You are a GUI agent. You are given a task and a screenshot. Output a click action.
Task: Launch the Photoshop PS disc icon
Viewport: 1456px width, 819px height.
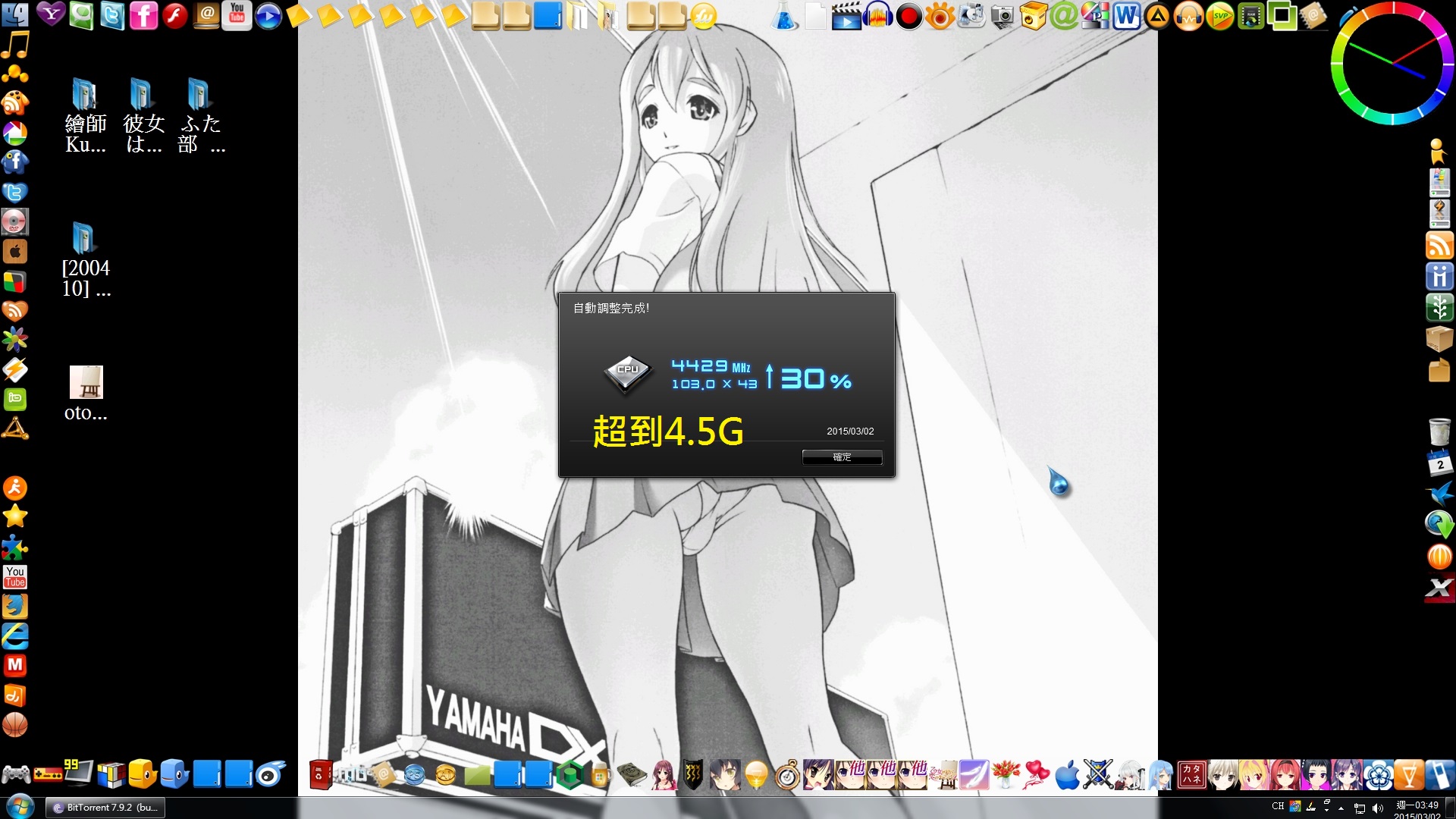tap(414, 775)
